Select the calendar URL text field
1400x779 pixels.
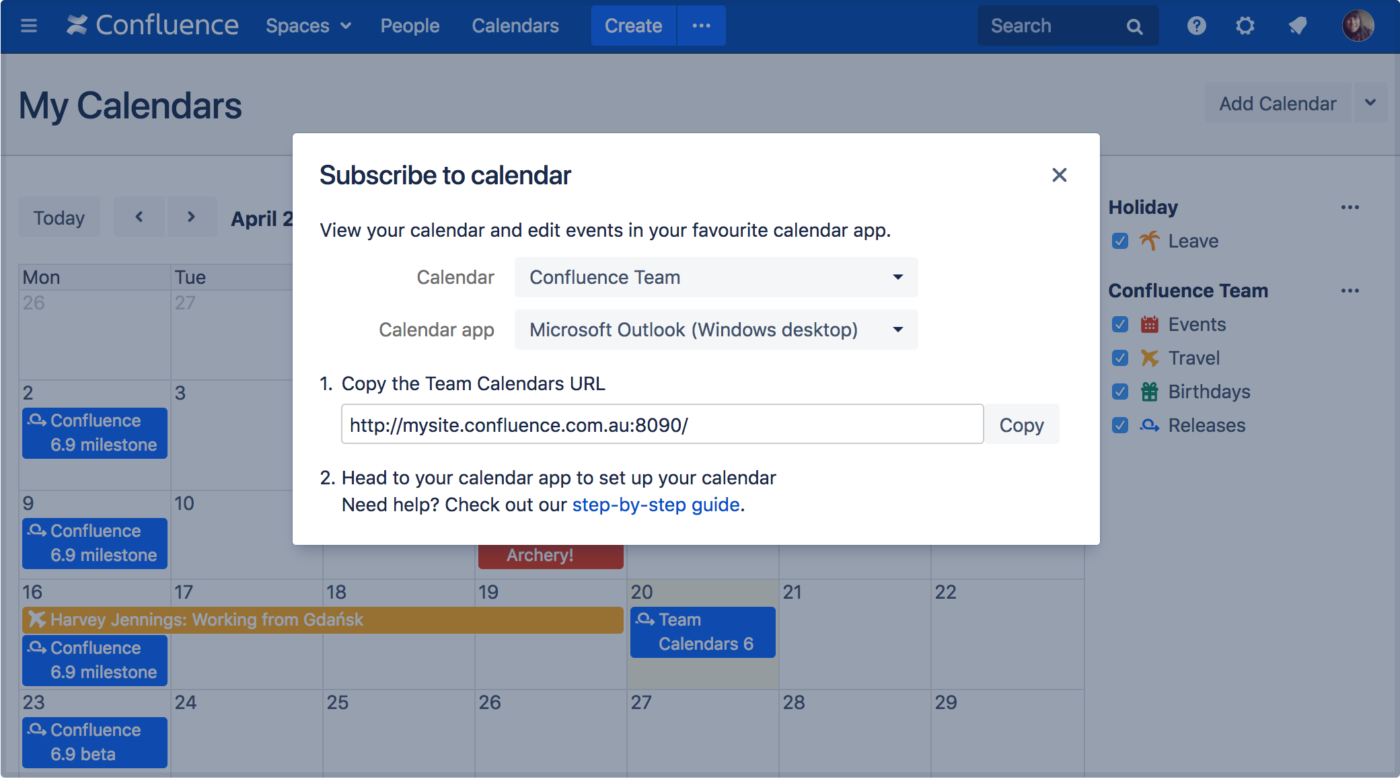[660, 424]
